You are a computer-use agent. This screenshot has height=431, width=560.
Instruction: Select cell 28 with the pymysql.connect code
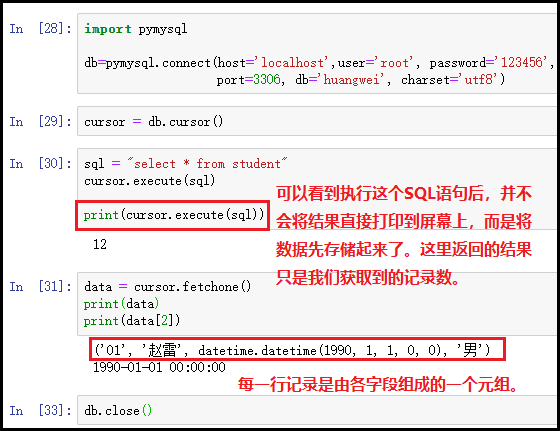317,54
